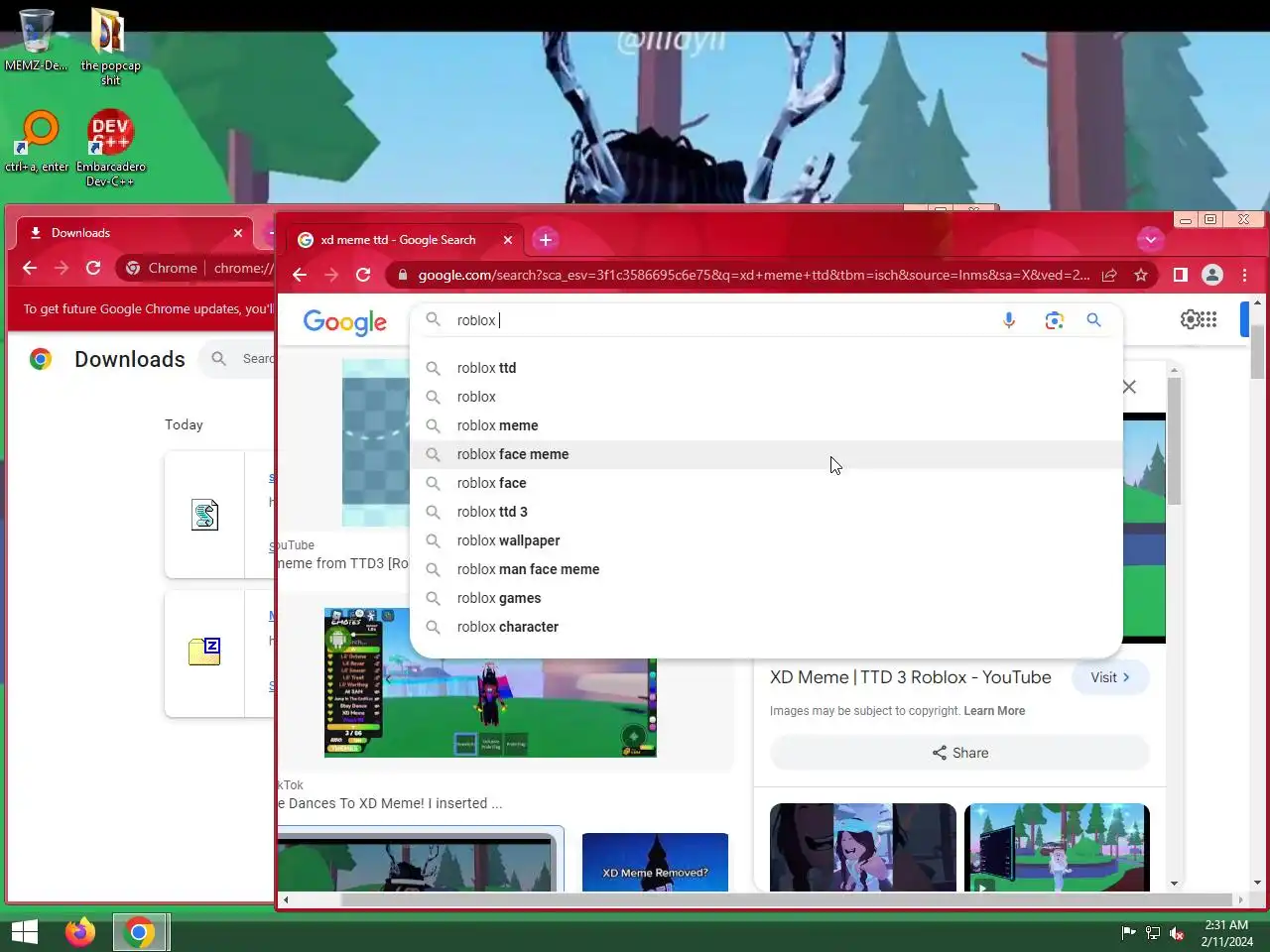Select suggestion roblox character
The image size is (1270, 952).
766,627
